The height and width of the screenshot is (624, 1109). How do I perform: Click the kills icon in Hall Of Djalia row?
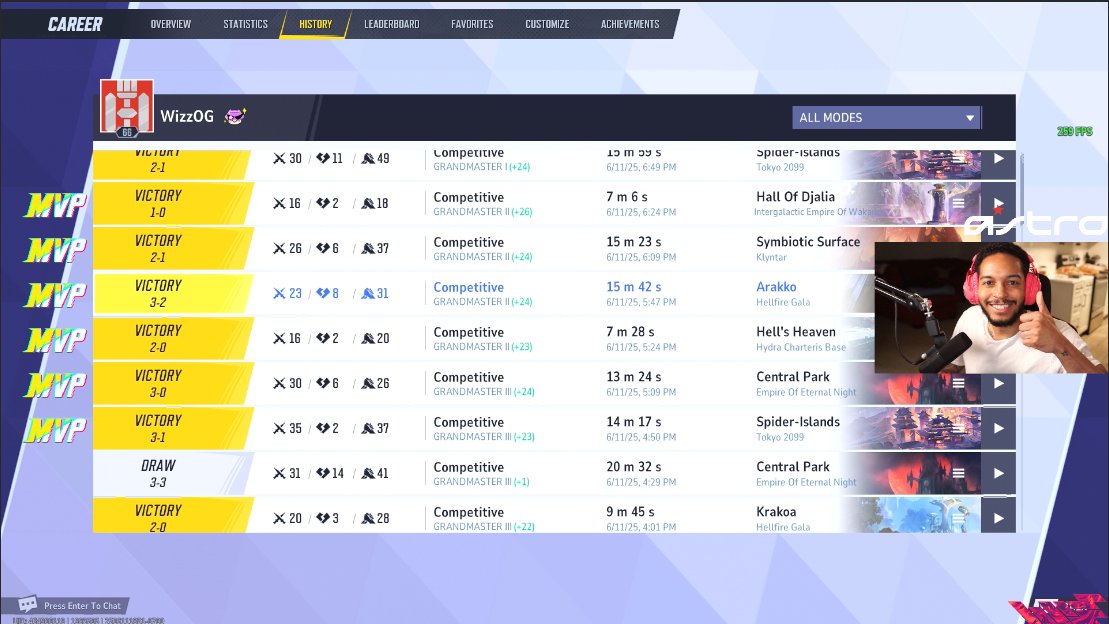click(279, 204)
